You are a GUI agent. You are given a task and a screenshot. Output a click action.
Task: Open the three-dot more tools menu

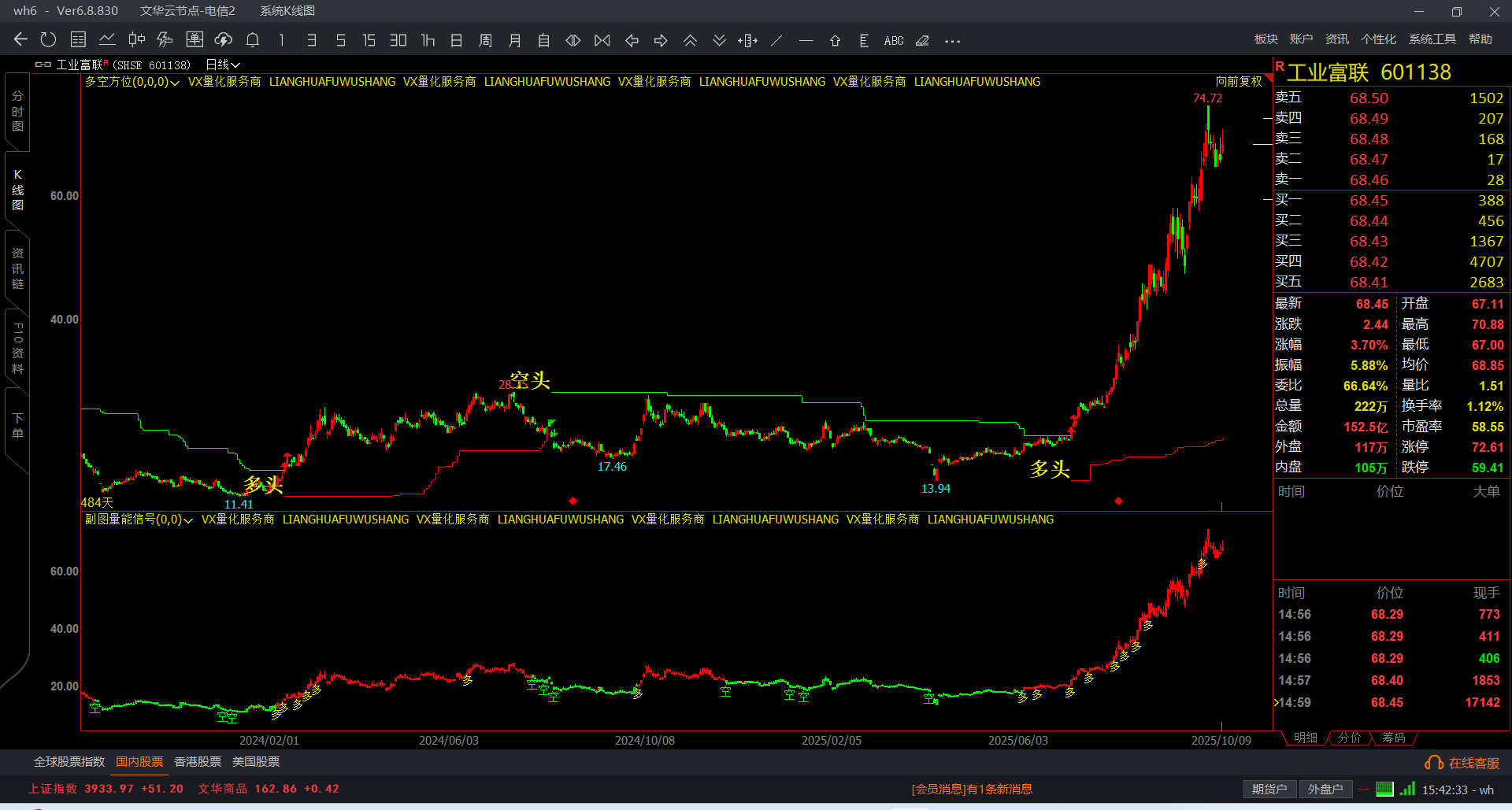(x=952, y=41)
